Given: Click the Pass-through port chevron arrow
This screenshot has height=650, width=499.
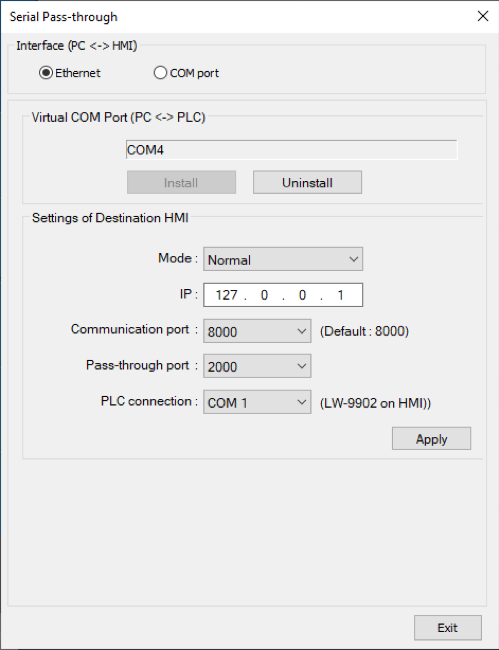Looking at the screenshot, I should coord(302,366).
